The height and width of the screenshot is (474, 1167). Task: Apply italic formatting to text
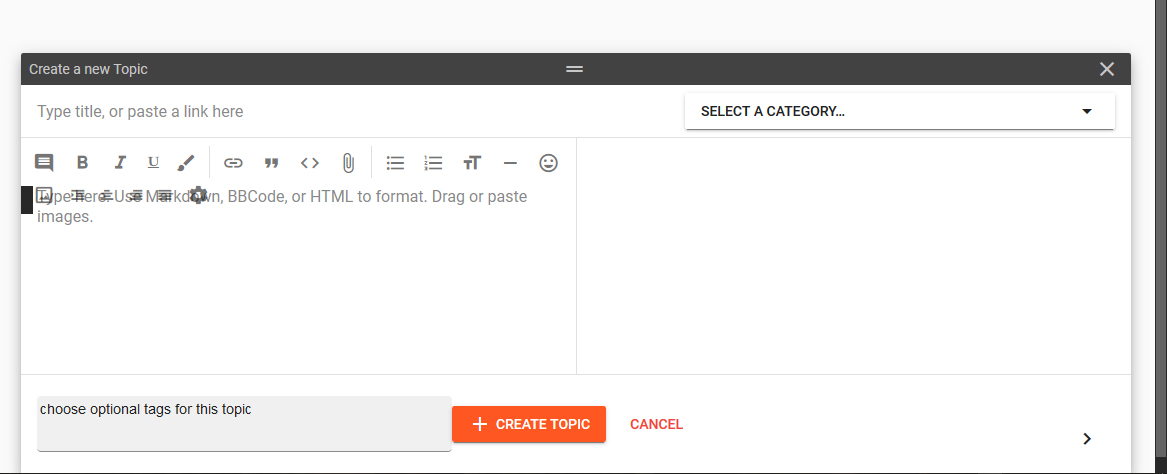pyautogui.click(x=120, y=163)
